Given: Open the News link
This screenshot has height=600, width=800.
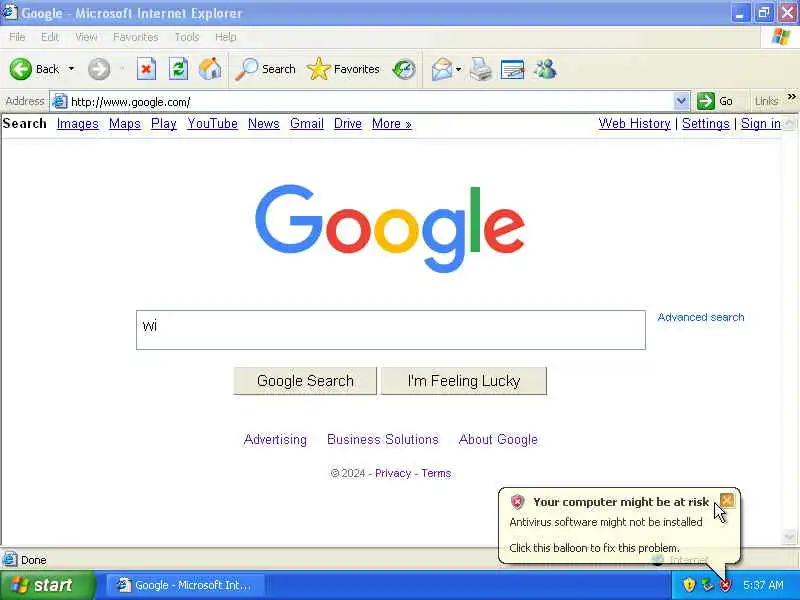Looking at the screenshot, I should click(263, 123).
